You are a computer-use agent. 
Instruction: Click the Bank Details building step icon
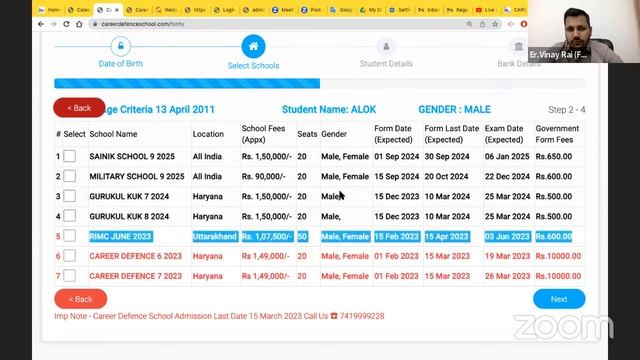click(518, 46)
